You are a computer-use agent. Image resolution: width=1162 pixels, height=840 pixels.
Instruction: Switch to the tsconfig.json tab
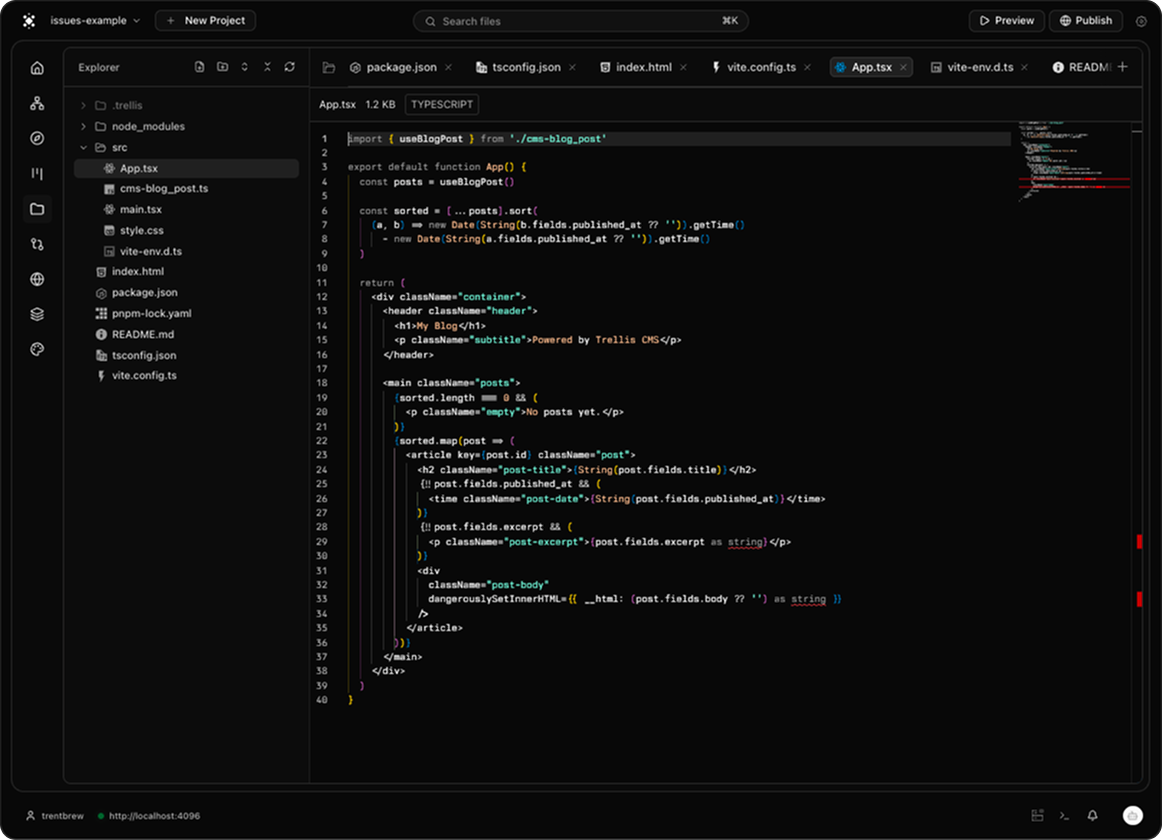click(525, 67)
